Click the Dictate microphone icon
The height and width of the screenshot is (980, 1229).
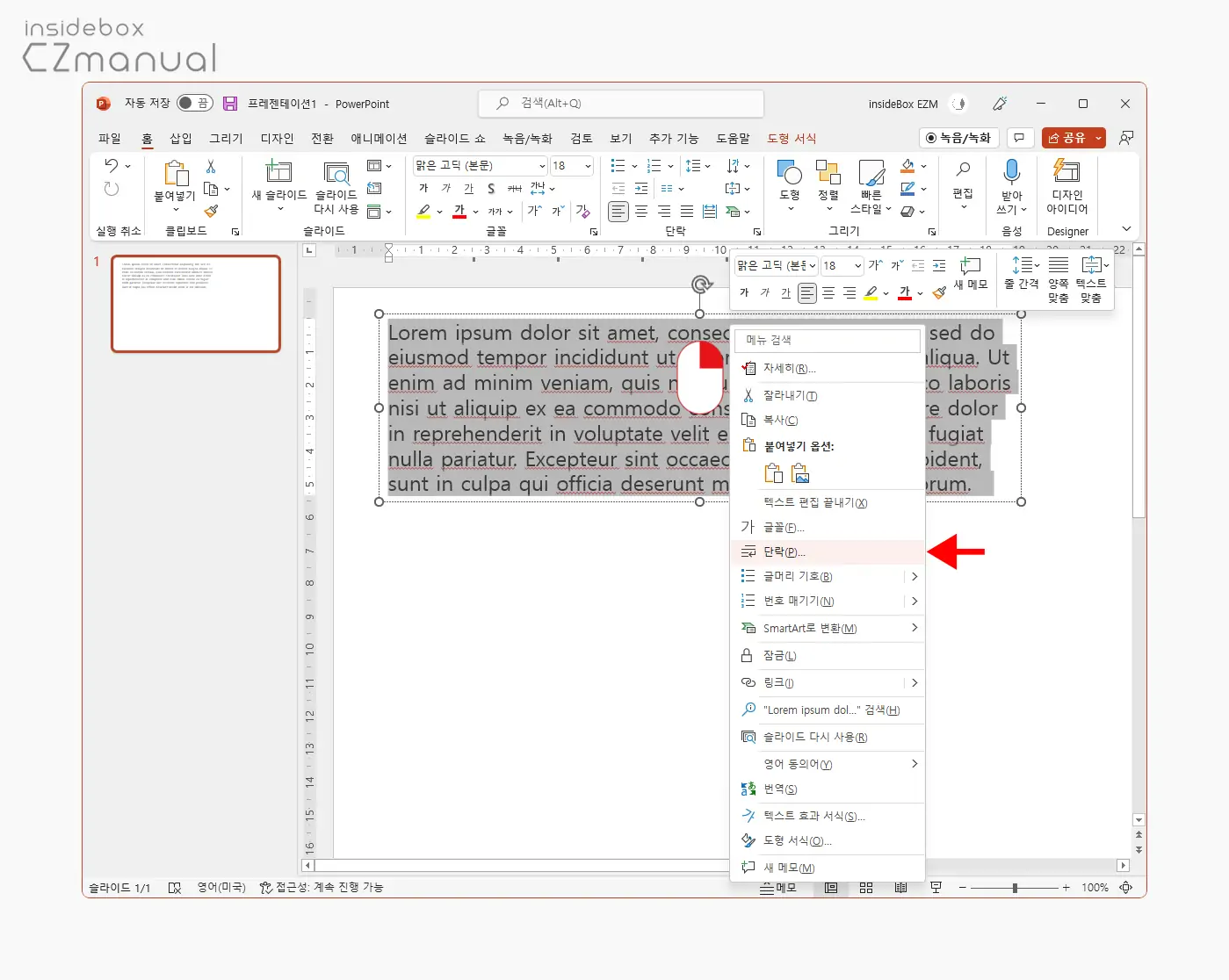click(1011, 172)
